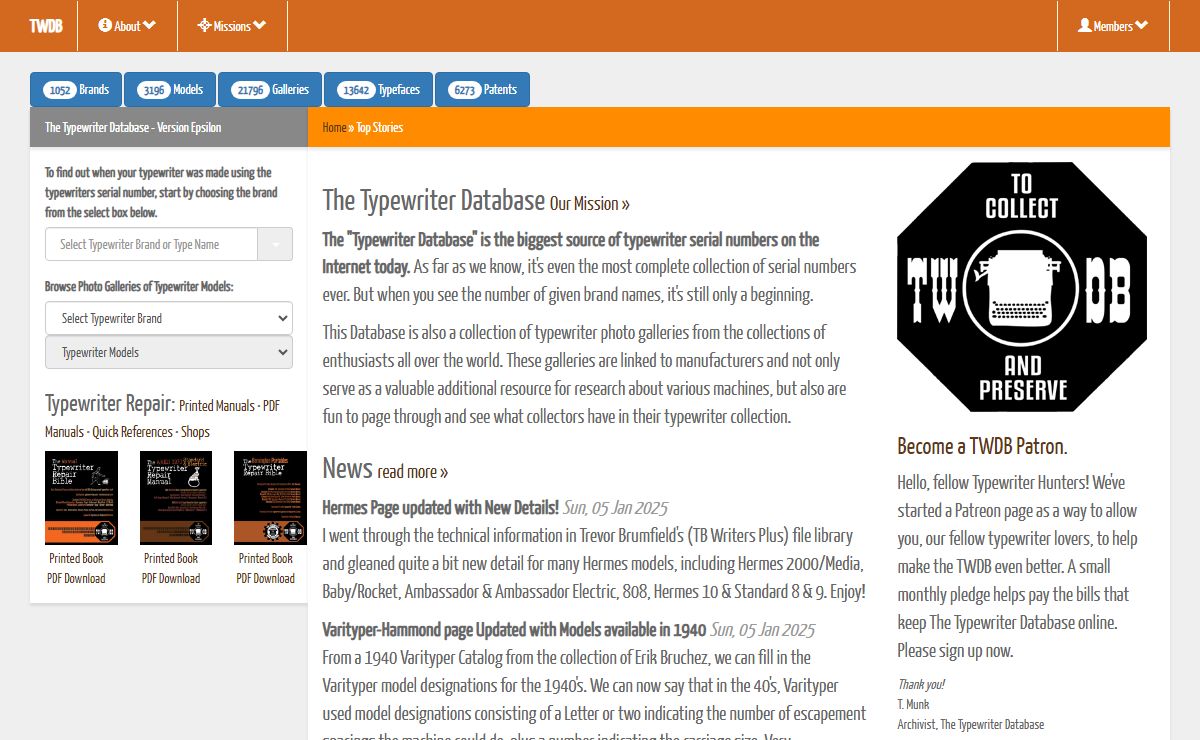
Task: Click the TWDB logo in the navbar
Action: pyautogui.click(x=46, y=26)
